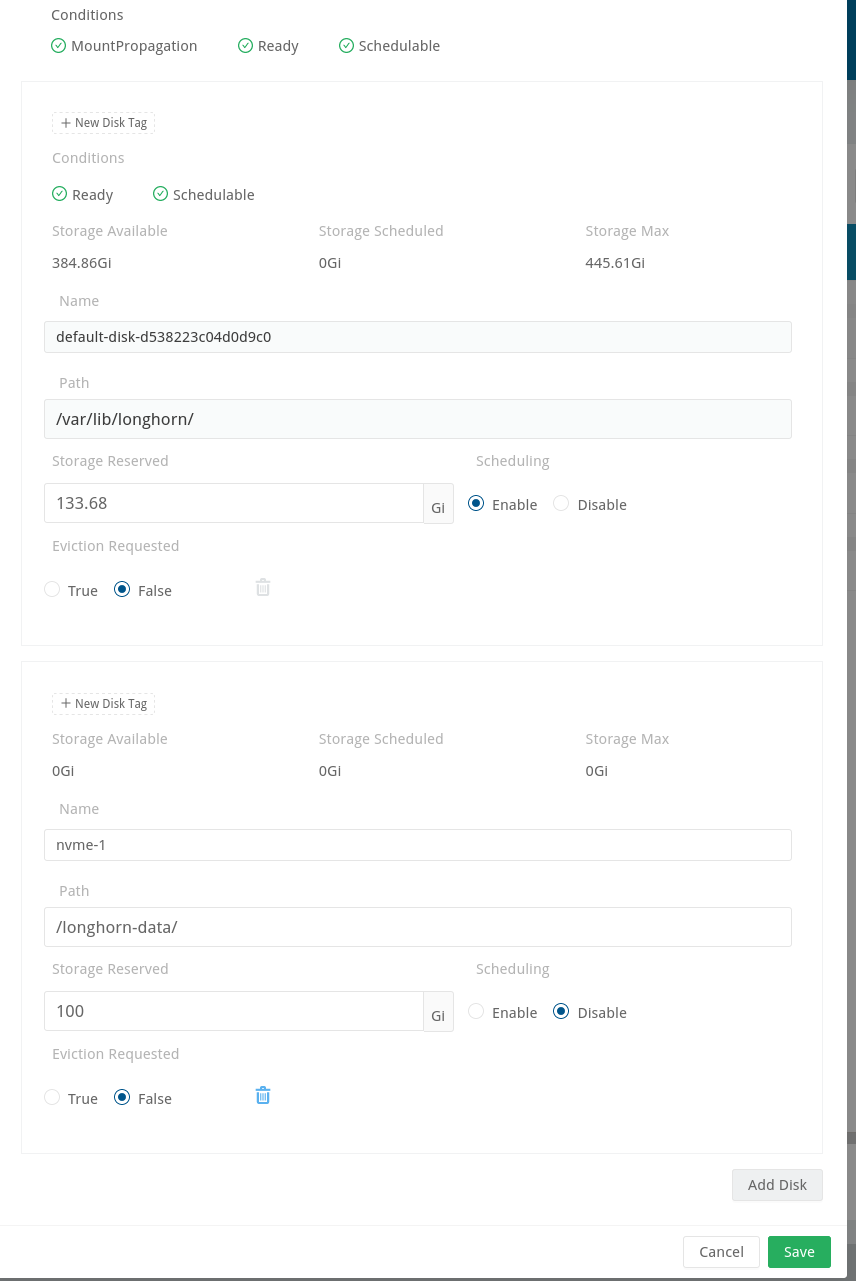856x1281 pixels.
Task: Click the nvme-1 name field
Action: tap(418, 845)
